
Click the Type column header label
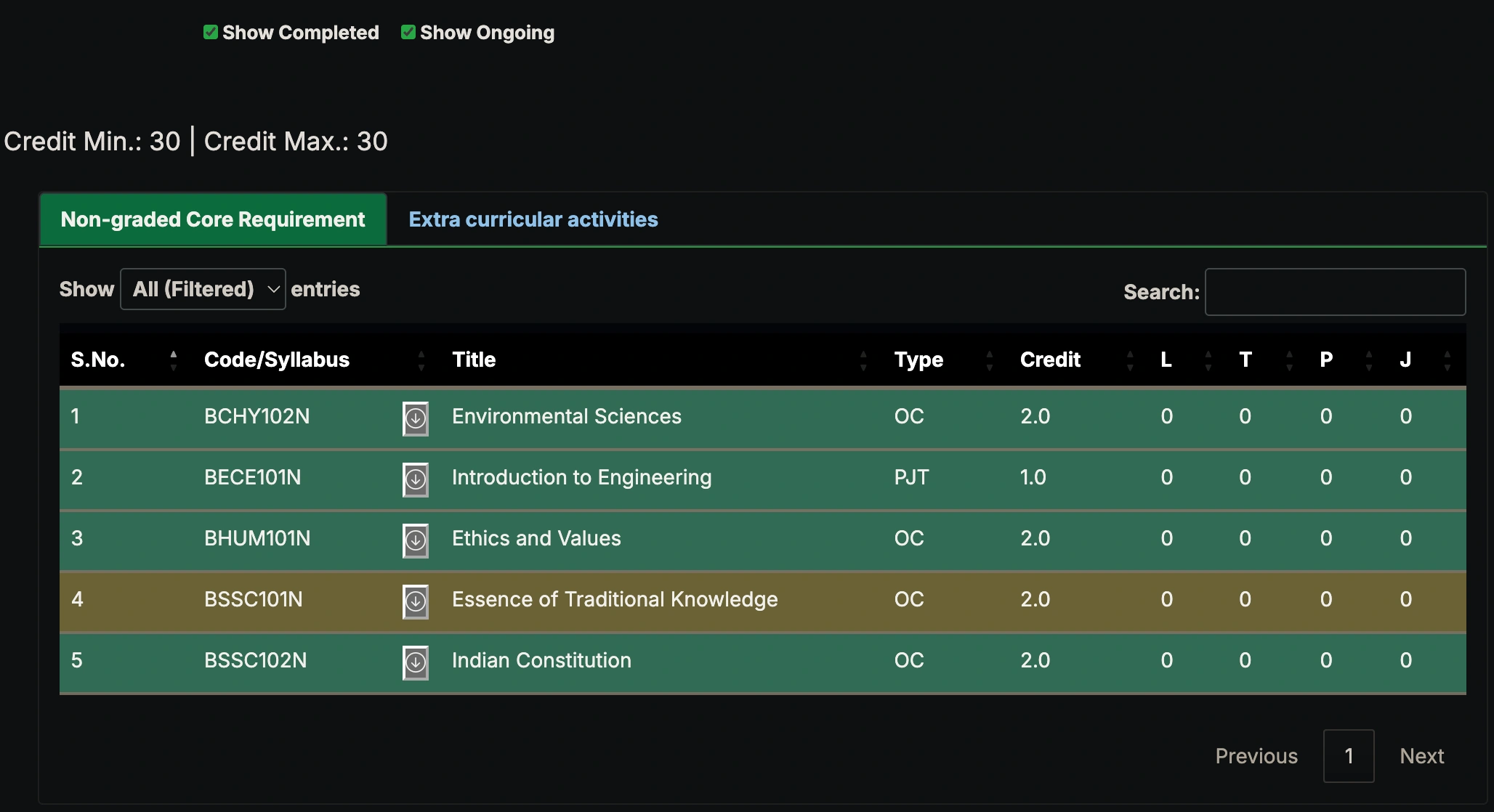coord(918,360)
